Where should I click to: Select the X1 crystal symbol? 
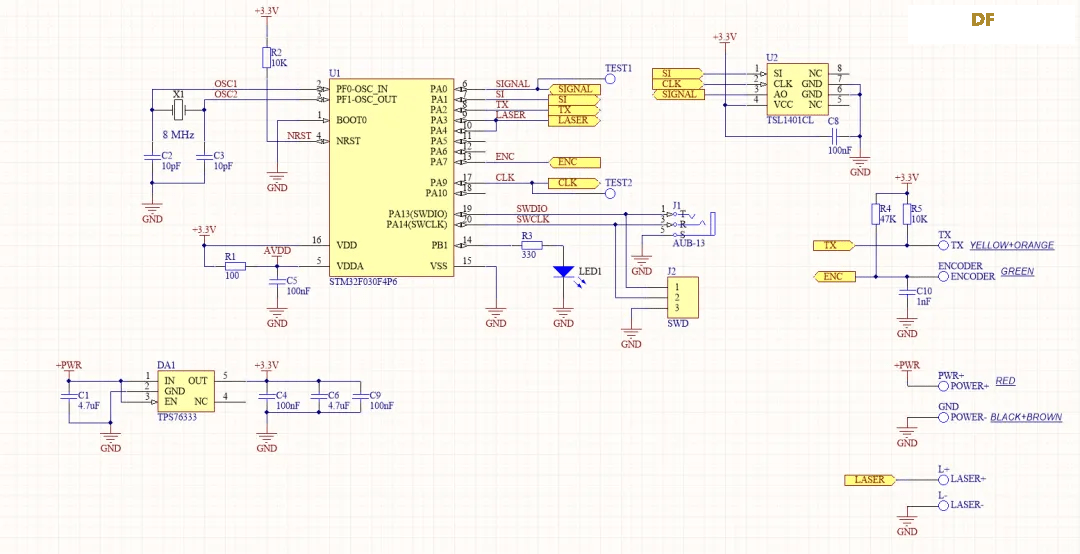pyautogui.click(x=178, y=109)
